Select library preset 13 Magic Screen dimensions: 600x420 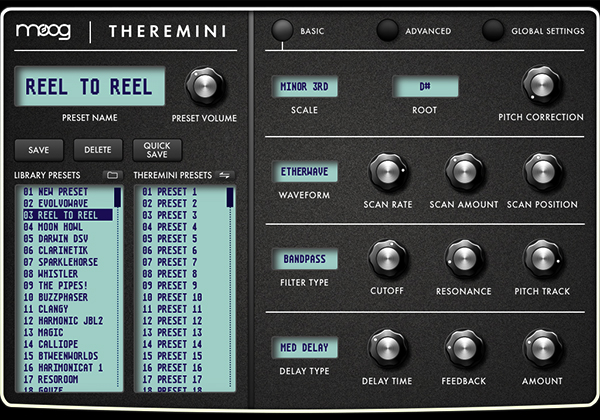coord(68,333)
